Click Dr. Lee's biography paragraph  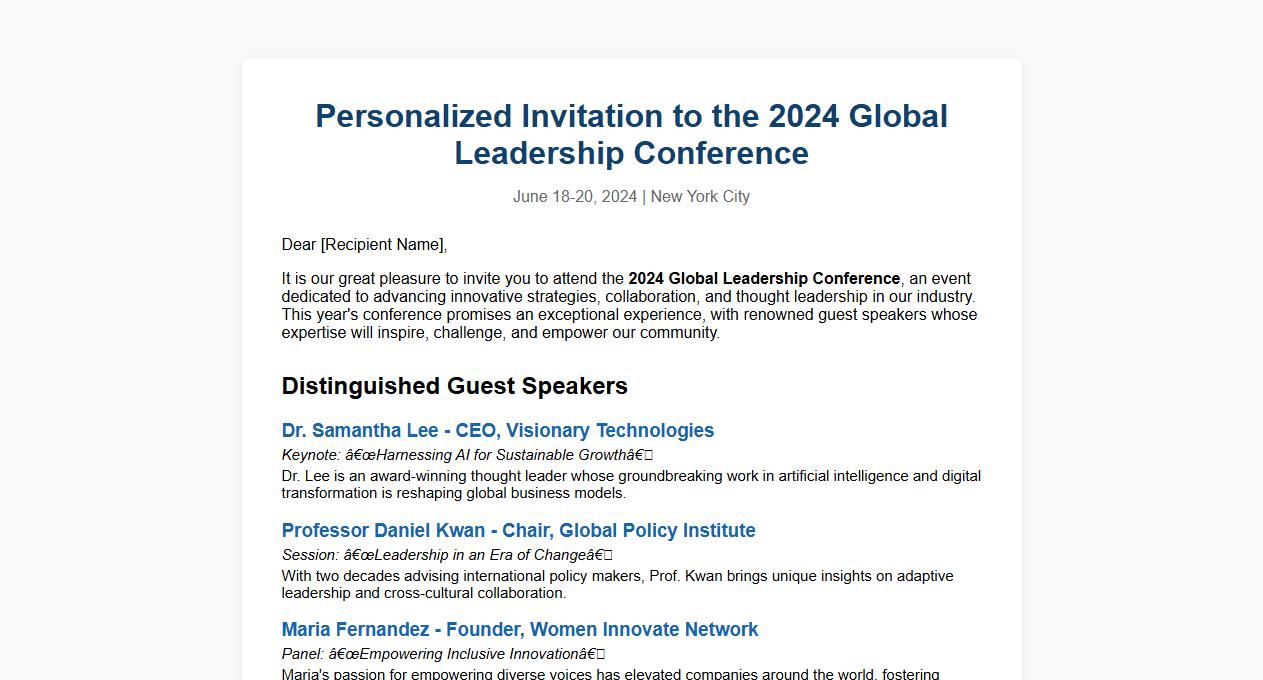coord(630,484)
